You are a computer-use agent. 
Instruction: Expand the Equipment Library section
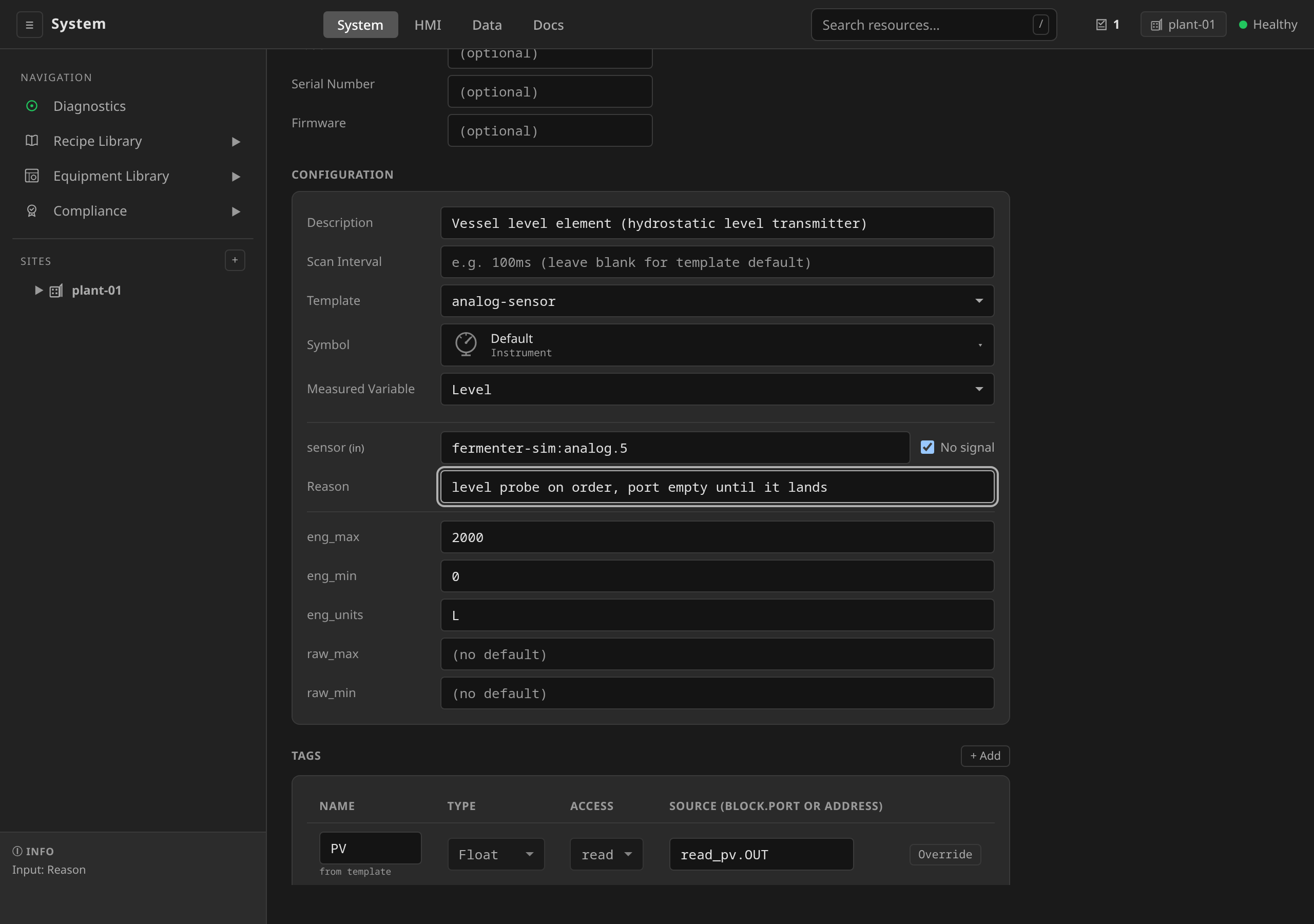236,176
